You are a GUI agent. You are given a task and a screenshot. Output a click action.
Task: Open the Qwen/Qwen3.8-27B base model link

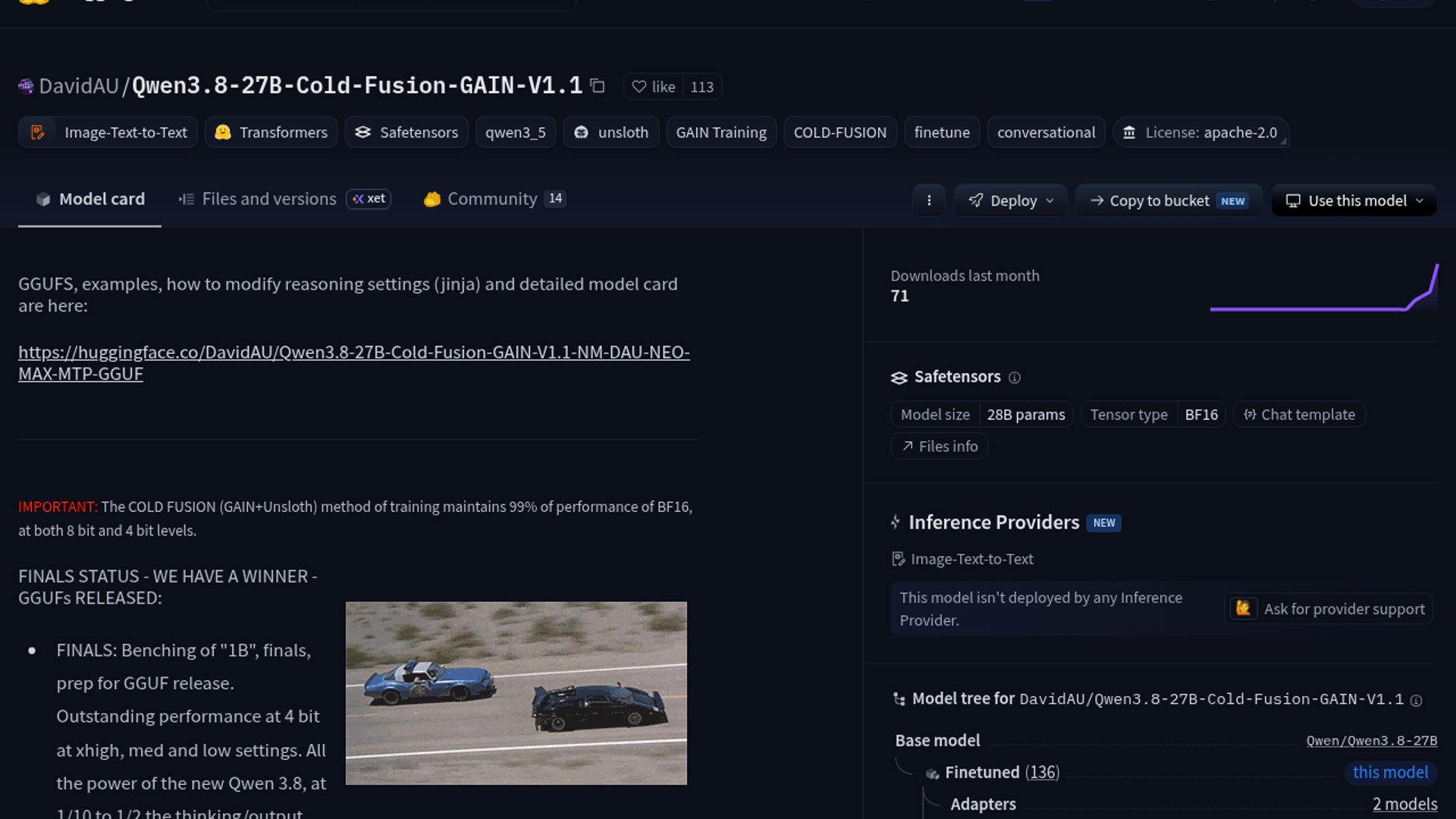[x=1371, y=741]
